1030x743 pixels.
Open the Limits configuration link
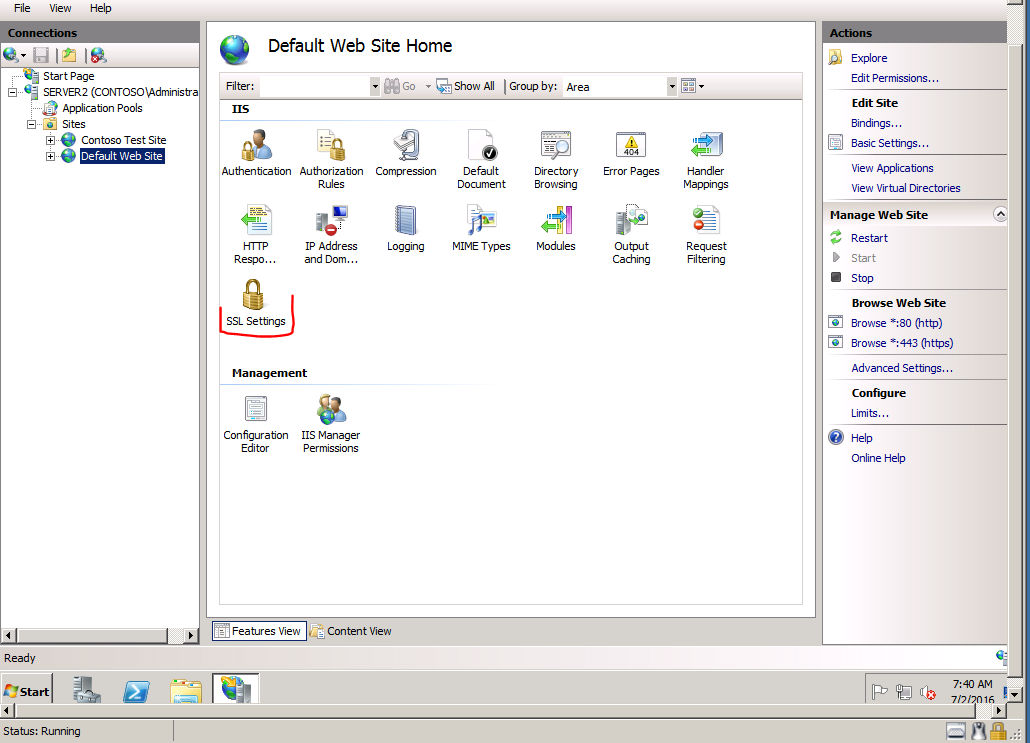click(869, 413)
